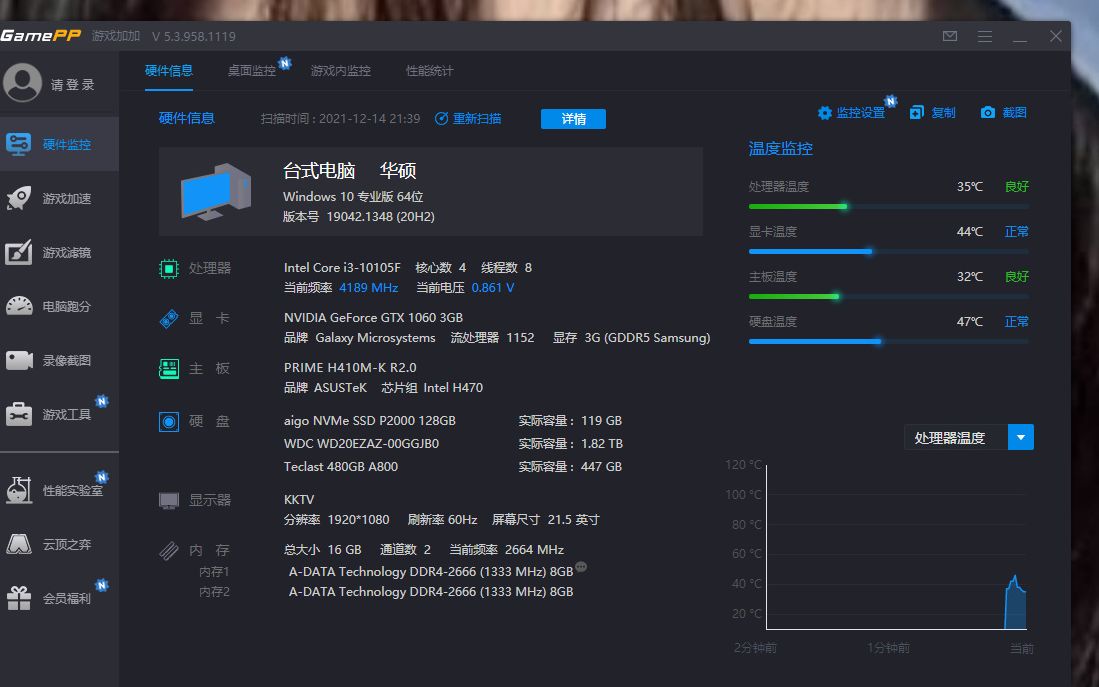Click the 温度监控 heading
The width and height of the screenshot is (1099, 687).
pyautogui.click(x=781, y=149)
